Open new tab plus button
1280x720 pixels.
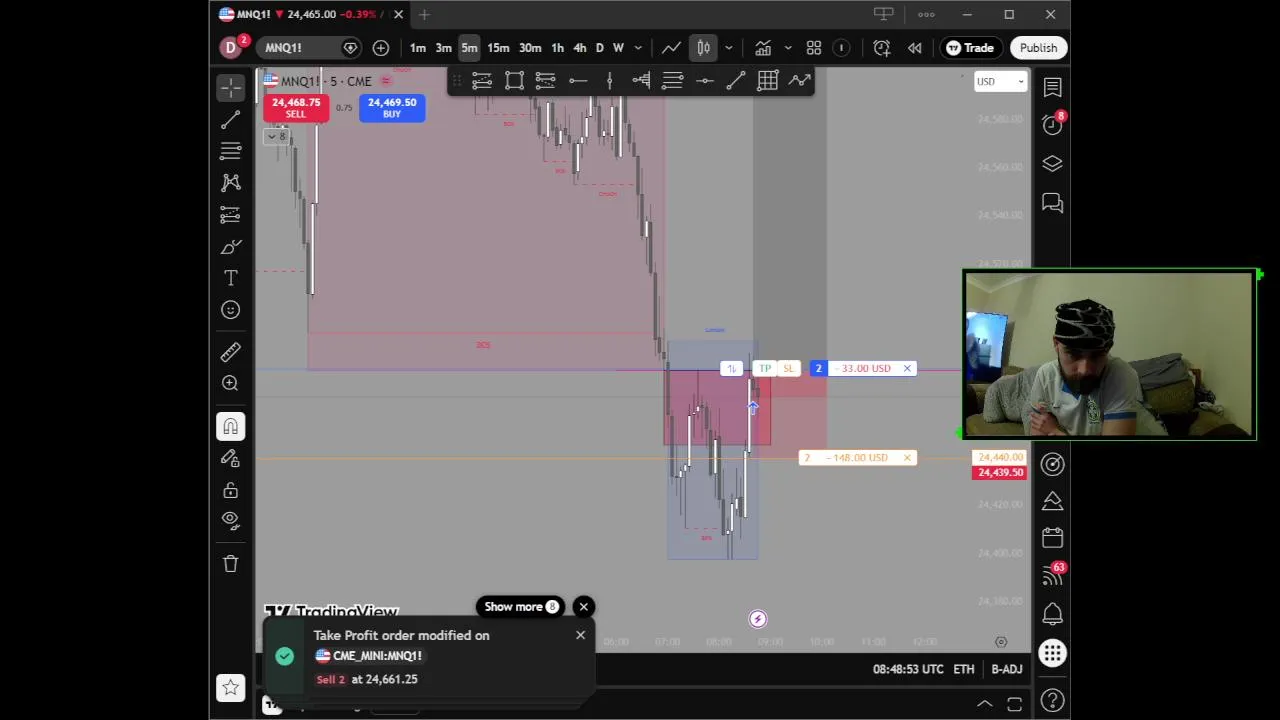click(424, 14)
